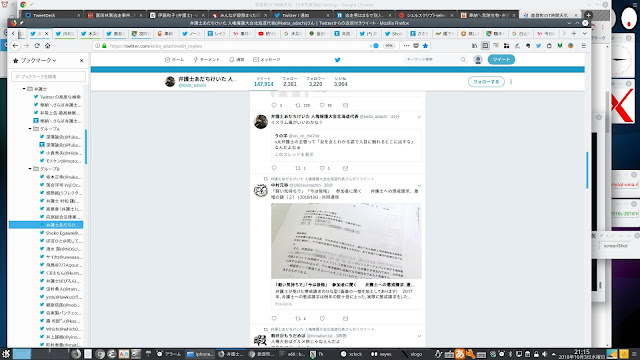Viewport: 640px width, 360px height.
Task: Click the 21:15 clock in the taskbar
Action: tap(582, 351)
